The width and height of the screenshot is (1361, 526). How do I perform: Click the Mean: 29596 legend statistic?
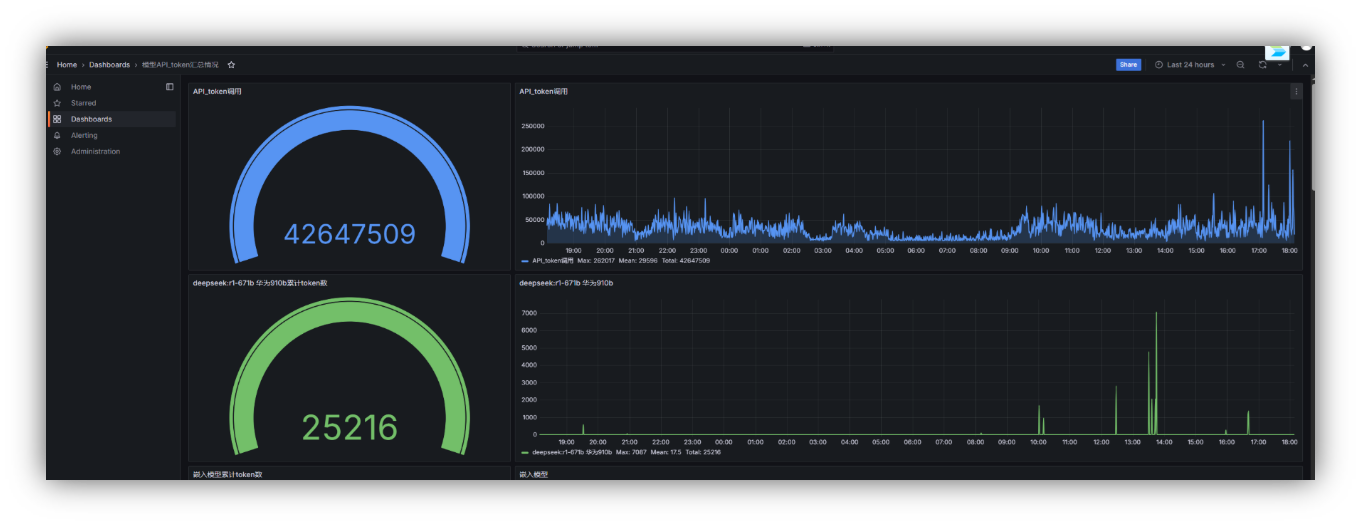[638, 260]
